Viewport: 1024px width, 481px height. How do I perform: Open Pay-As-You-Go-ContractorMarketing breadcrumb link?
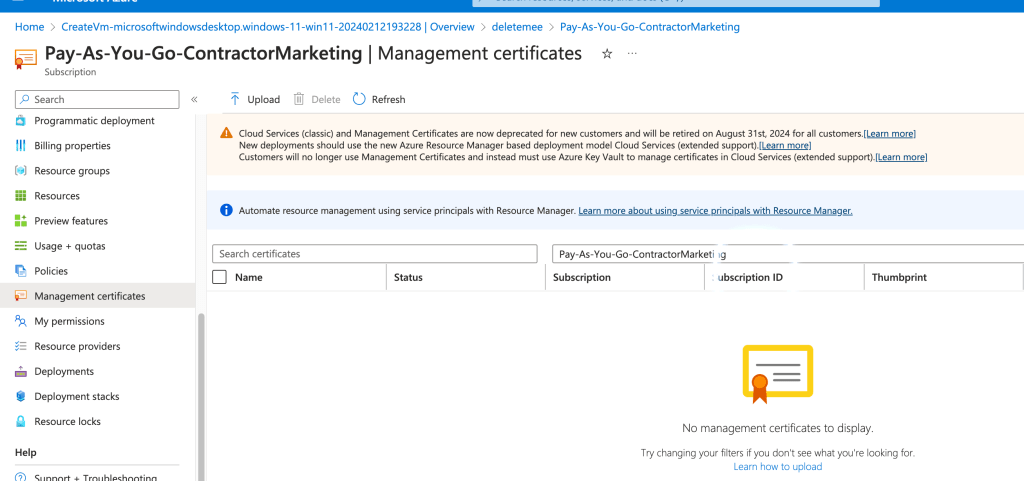(x=650, y=27)
